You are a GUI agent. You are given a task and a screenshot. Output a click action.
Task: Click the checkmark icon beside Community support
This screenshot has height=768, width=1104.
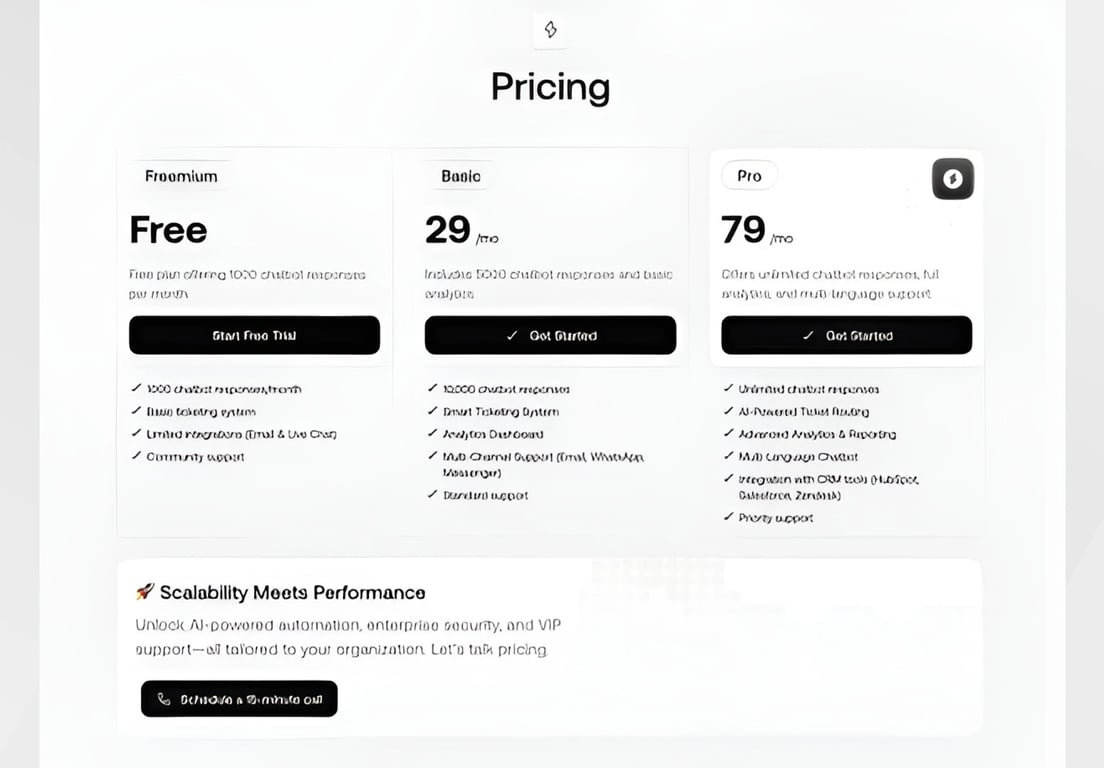(136, 456)
